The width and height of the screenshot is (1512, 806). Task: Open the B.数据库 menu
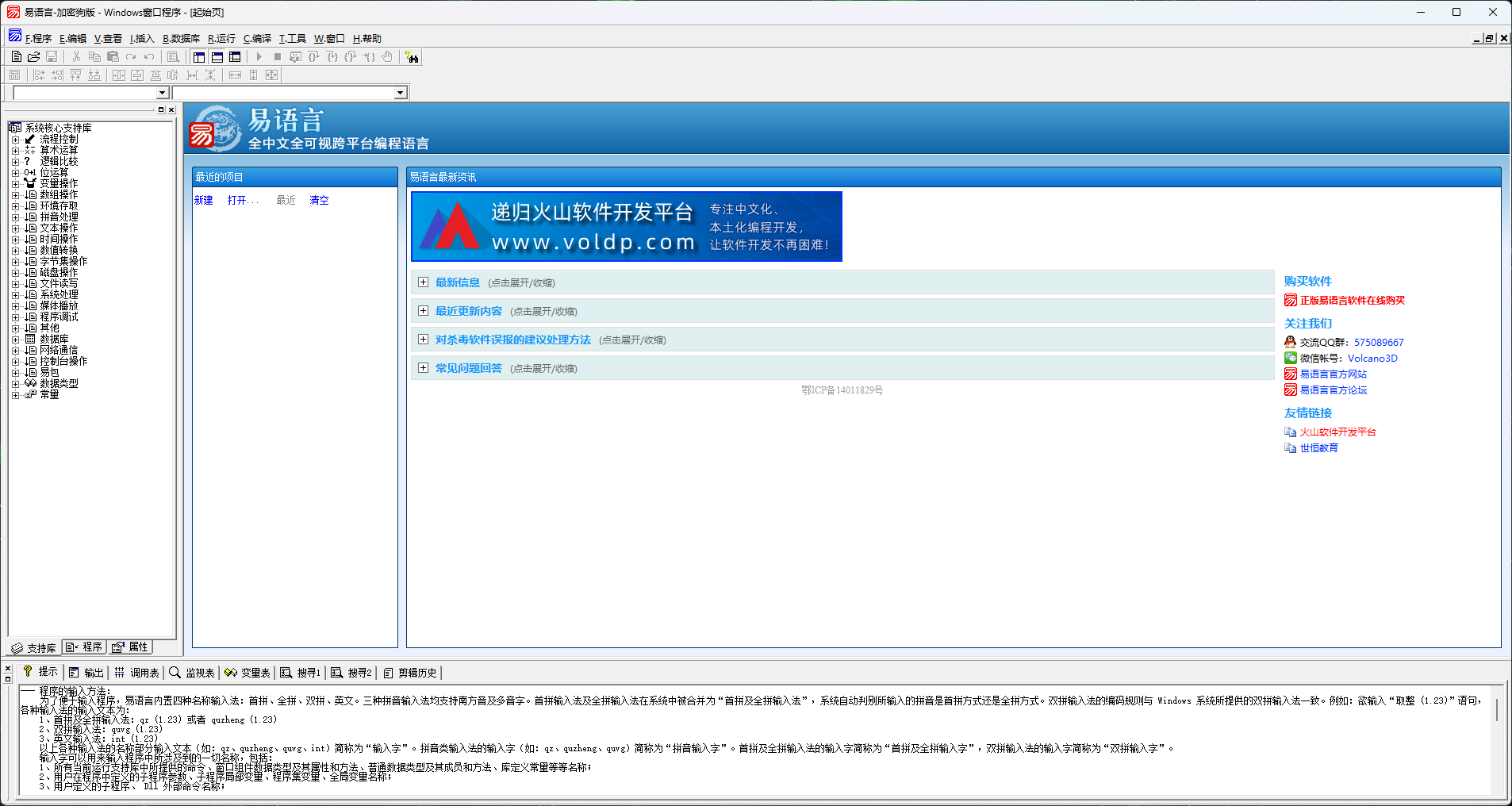(x=181, y=39)
